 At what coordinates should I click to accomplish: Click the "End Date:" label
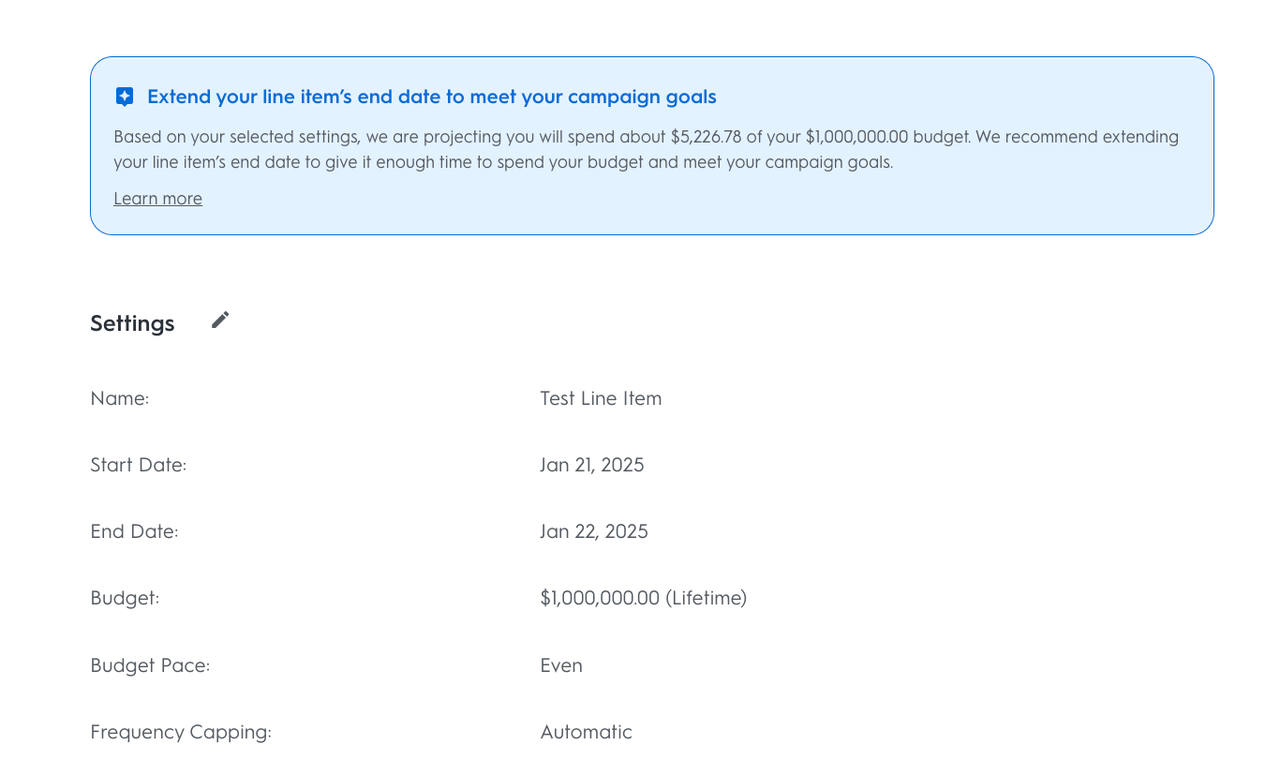point(134,532)
